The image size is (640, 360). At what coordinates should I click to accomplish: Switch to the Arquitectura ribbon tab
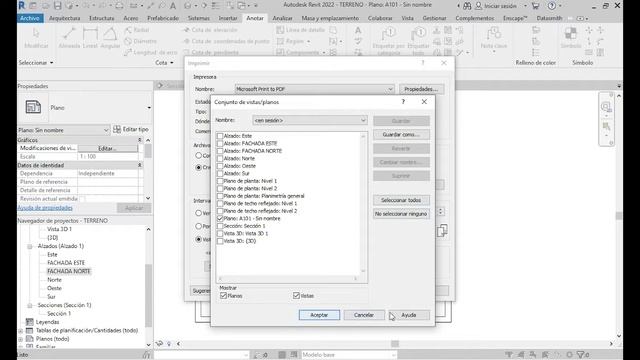(64, 18)
